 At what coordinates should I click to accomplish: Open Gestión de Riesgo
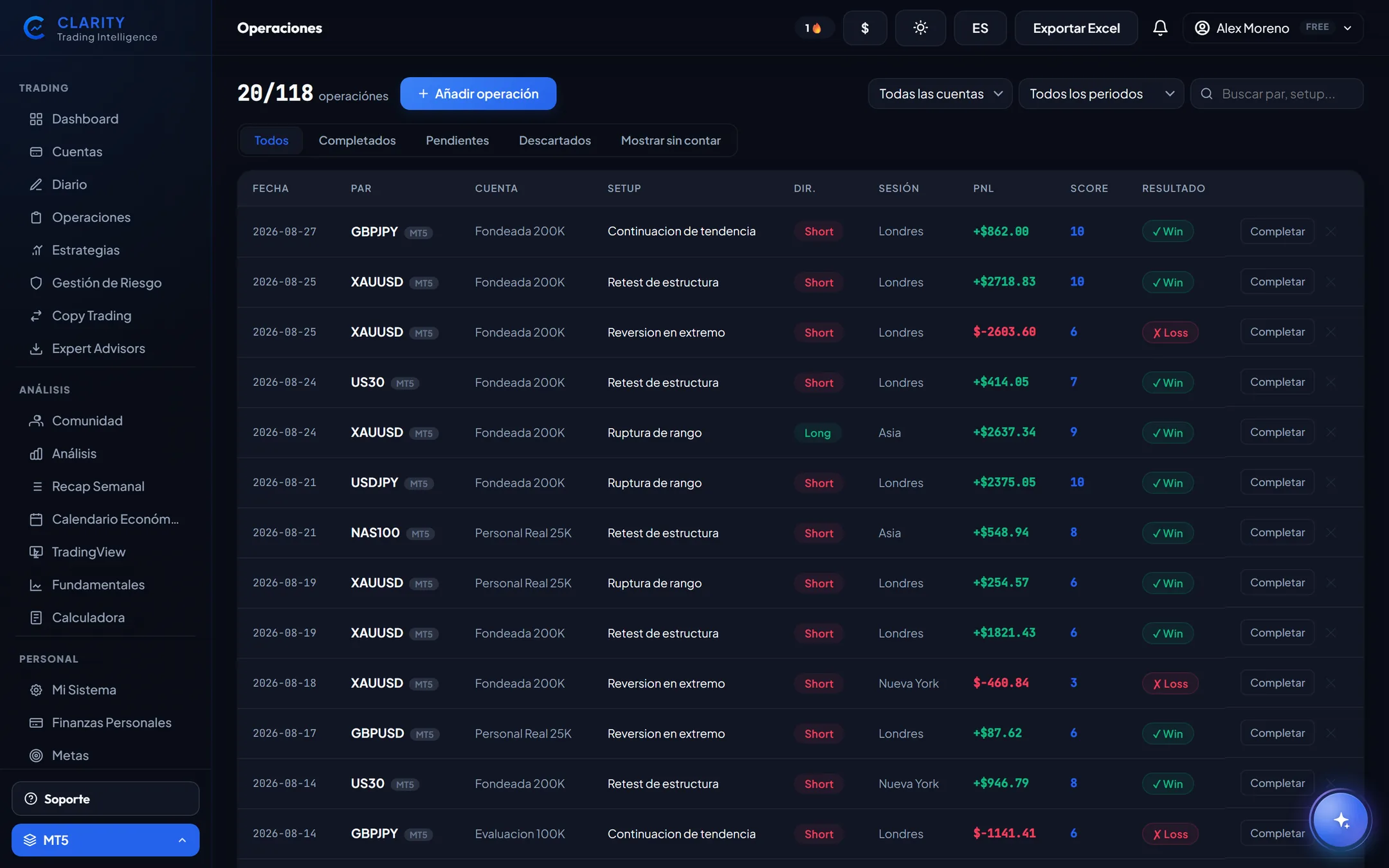pyautogui.click(x=106, y=283)
